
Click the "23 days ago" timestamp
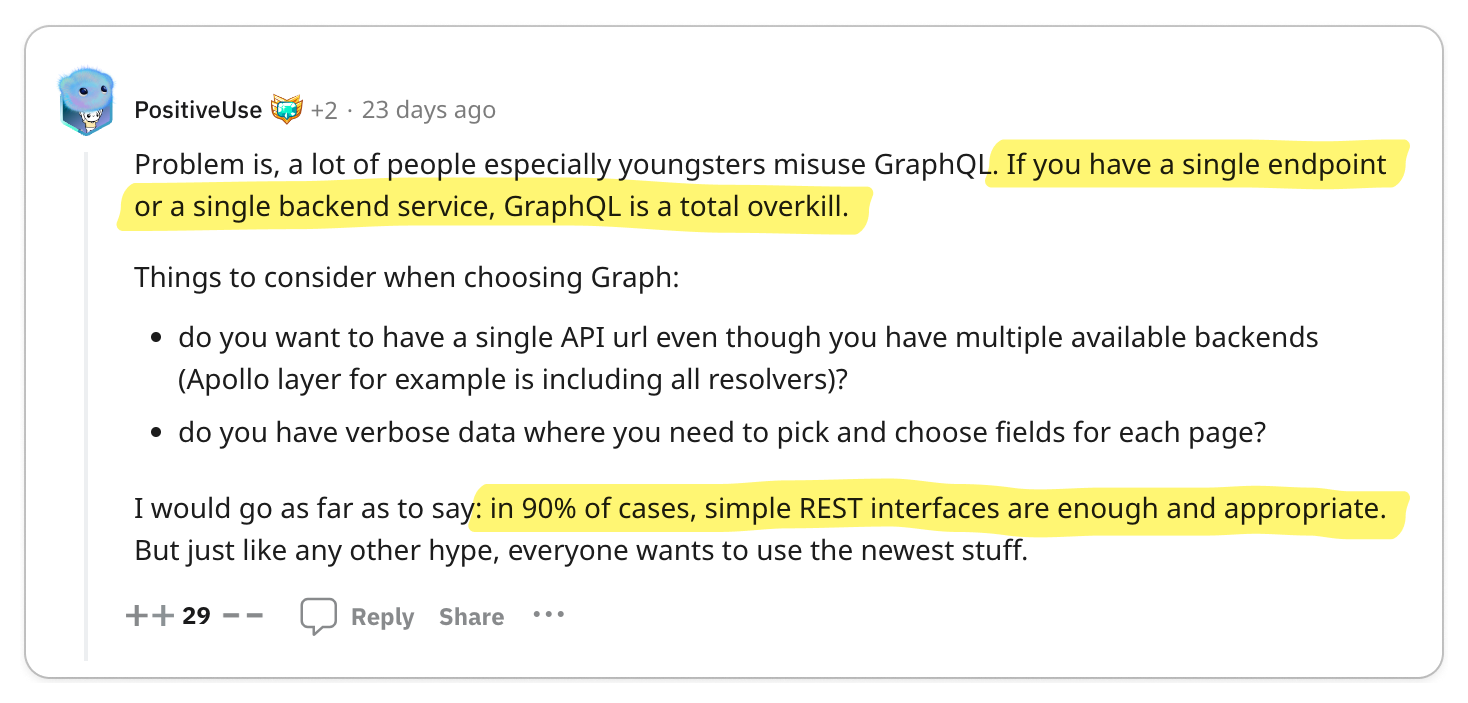(x=428, y=109)
